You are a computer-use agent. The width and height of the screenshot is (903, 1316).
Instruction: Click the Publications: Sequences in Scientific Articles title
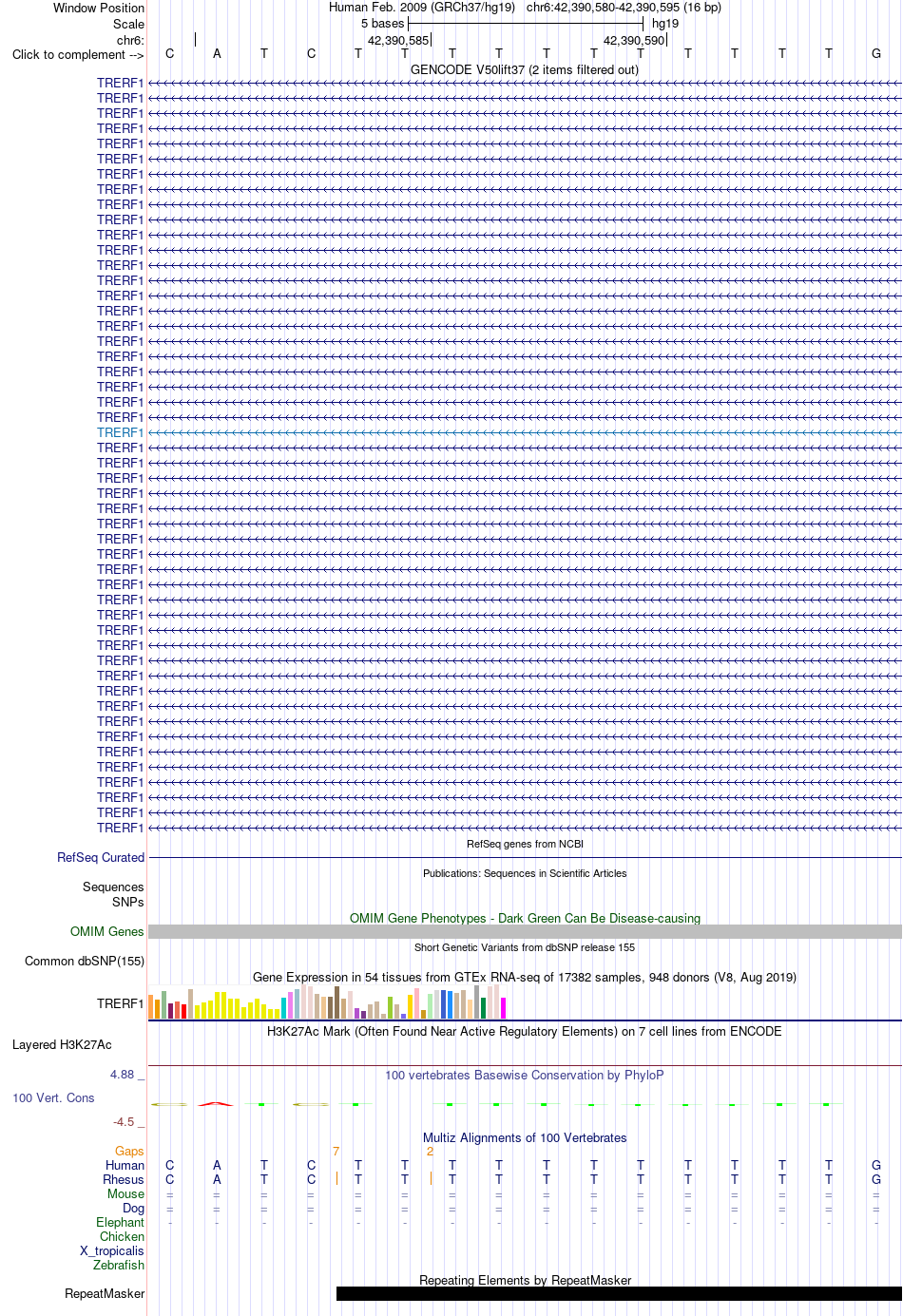525,873
